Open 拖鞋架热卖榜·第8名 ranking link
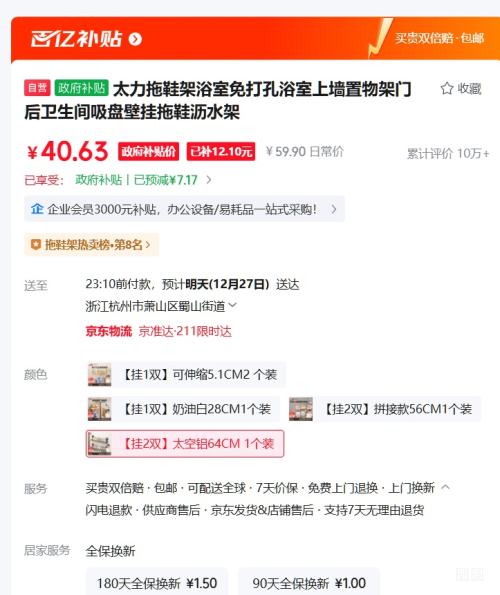 click(x=91, y=245)
